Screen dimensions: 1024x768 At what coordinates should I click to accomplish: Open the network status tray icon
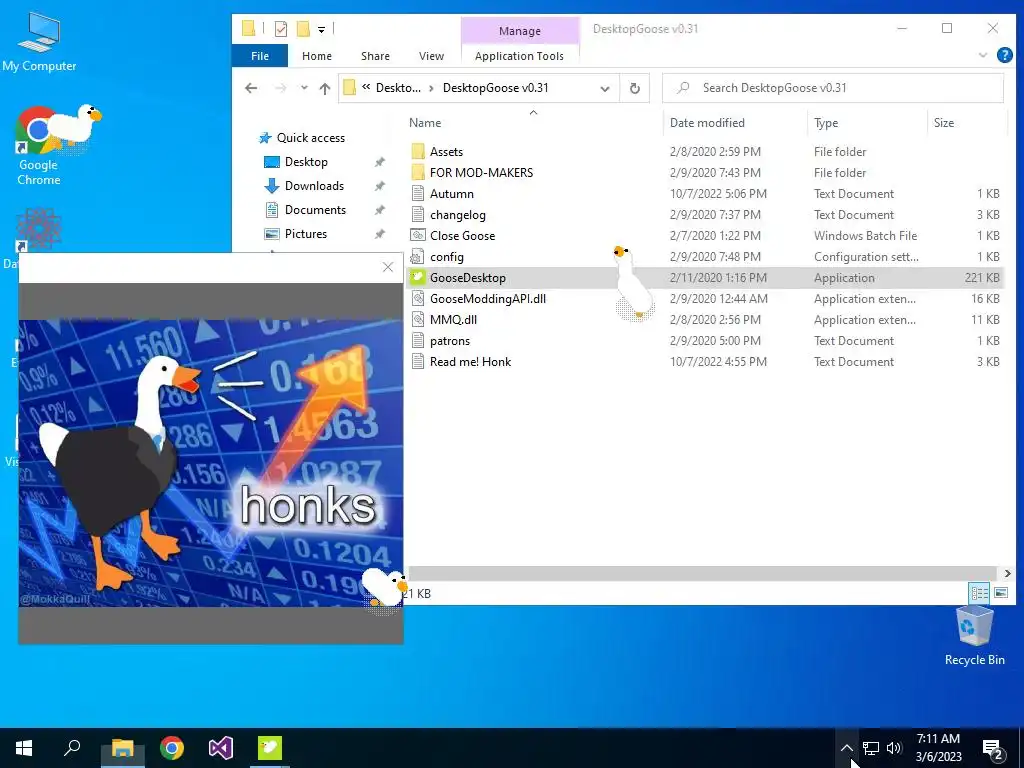(870, 748)
